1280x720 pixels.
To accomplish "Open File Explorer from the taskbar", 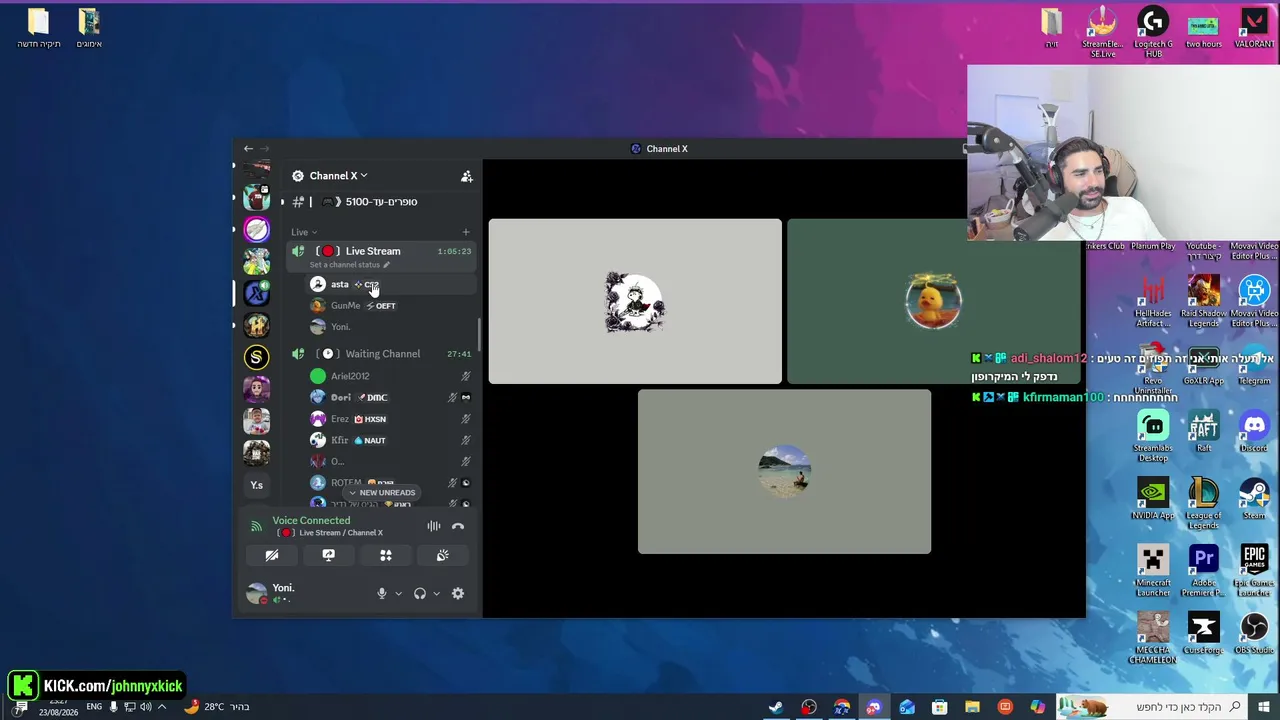I will (972, 707).
